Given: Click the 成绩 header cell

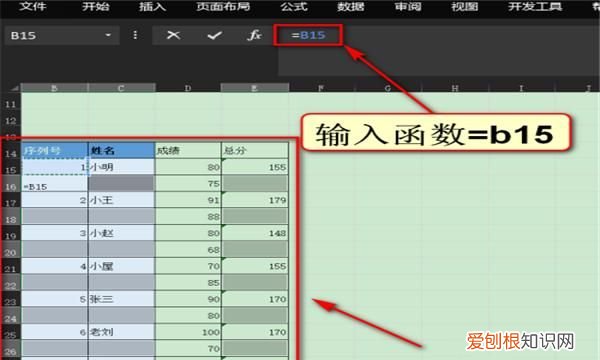Looking at the screenshot, I should 188,150.
